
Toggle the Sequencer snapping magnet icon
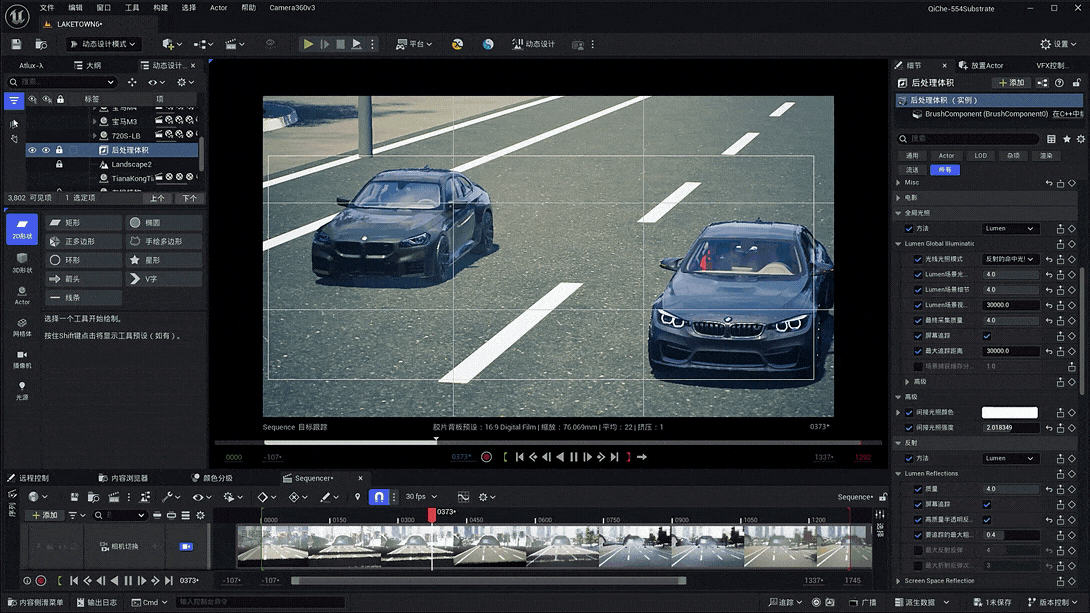[x=379, y=497]
